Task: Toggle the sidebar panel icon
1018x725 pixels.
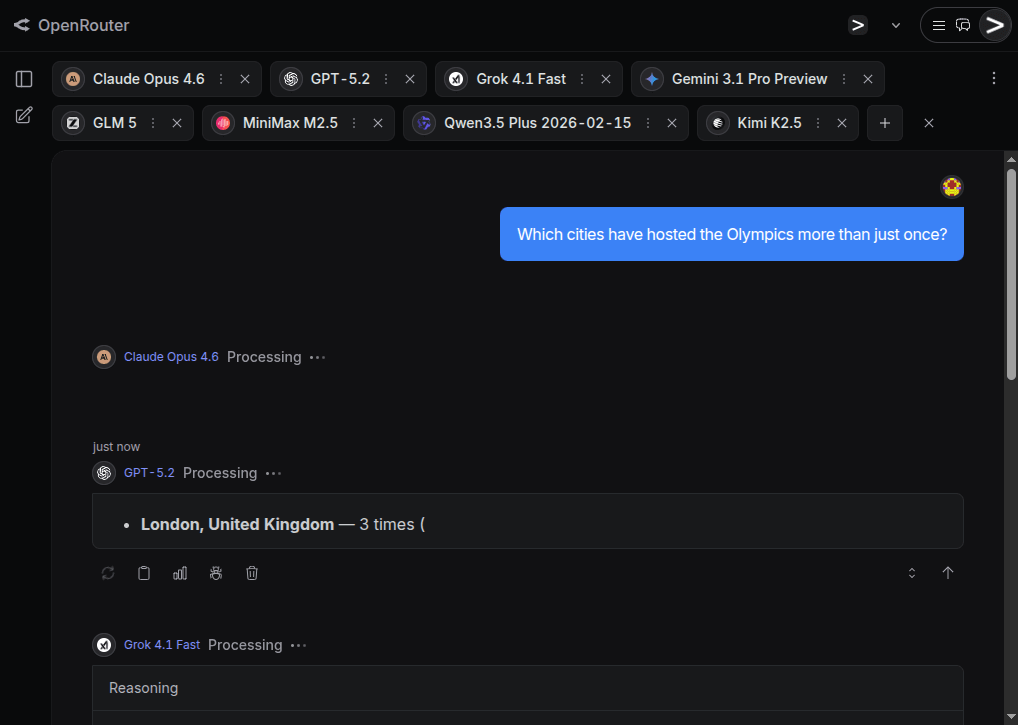Action: [x=24, y=79]
